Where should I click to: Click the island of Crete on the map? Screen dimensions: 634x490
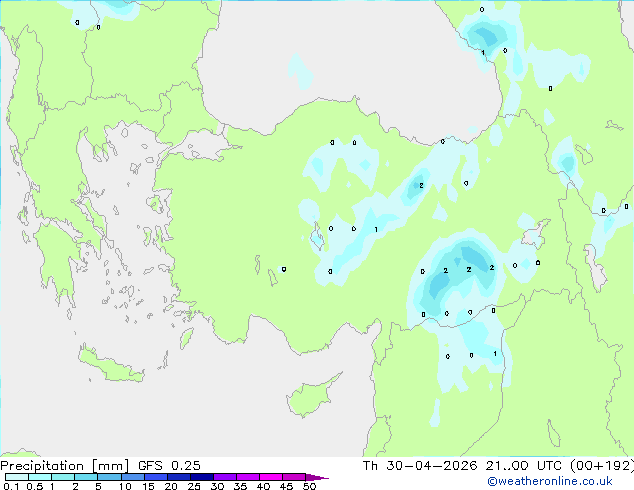pyautogui.click(x=109, y=366)
